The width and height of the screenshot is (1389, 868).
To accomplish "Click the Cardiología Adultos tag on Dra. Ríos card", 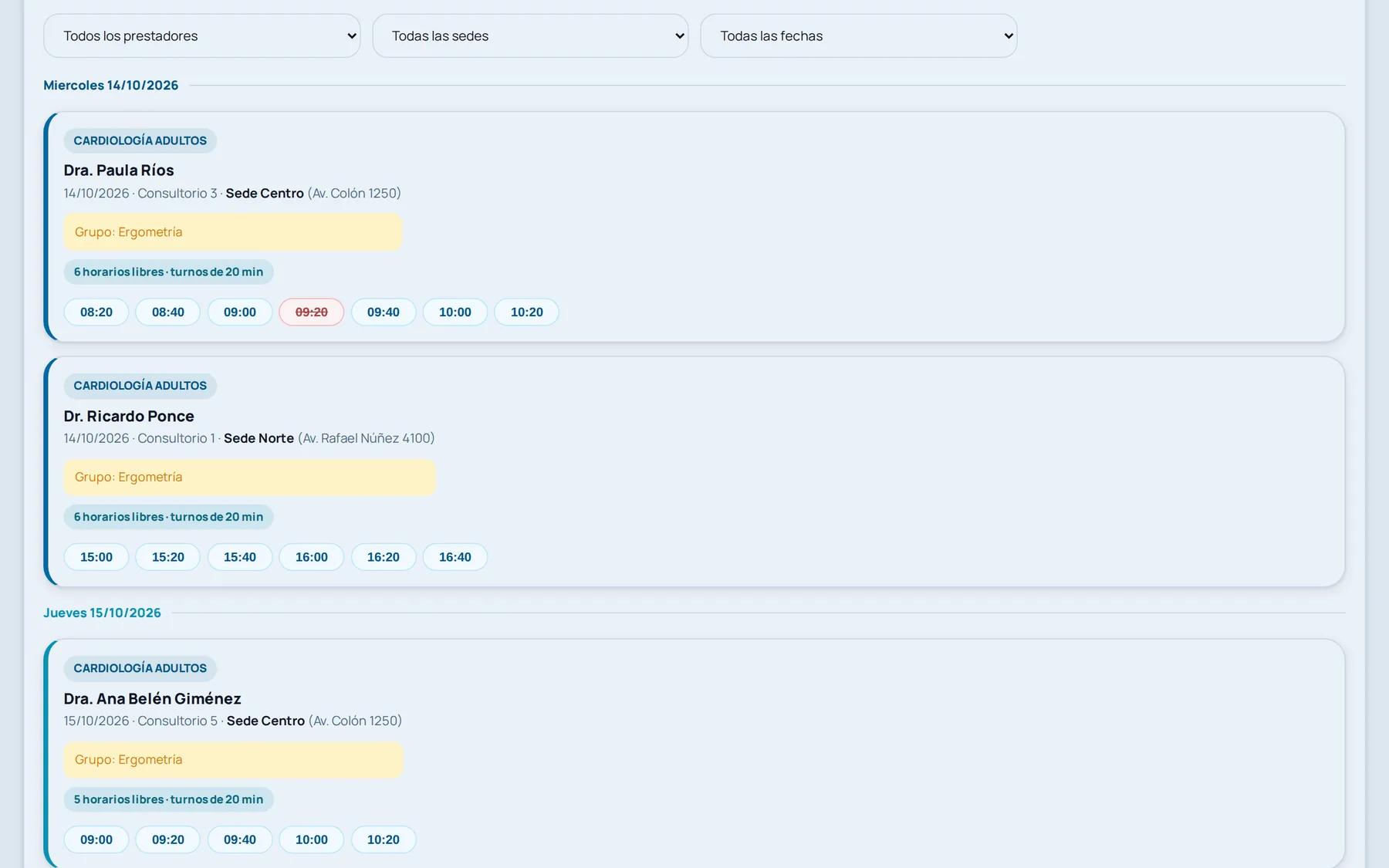I will pos(140,140).
